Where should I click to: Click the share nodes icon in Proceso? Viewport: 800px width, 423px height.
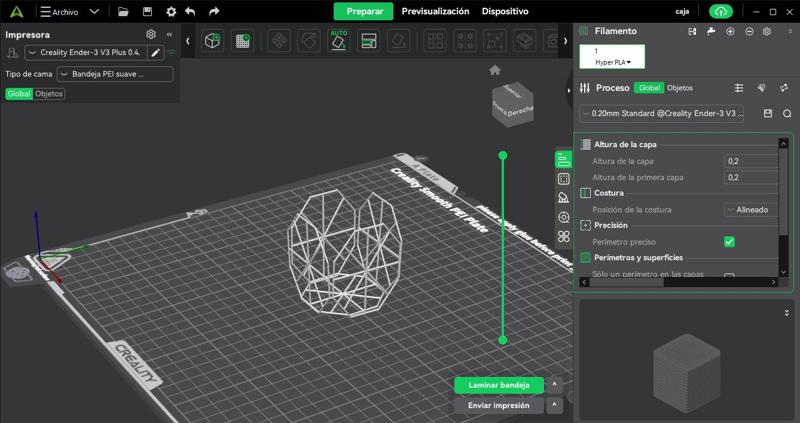point(784,88)
